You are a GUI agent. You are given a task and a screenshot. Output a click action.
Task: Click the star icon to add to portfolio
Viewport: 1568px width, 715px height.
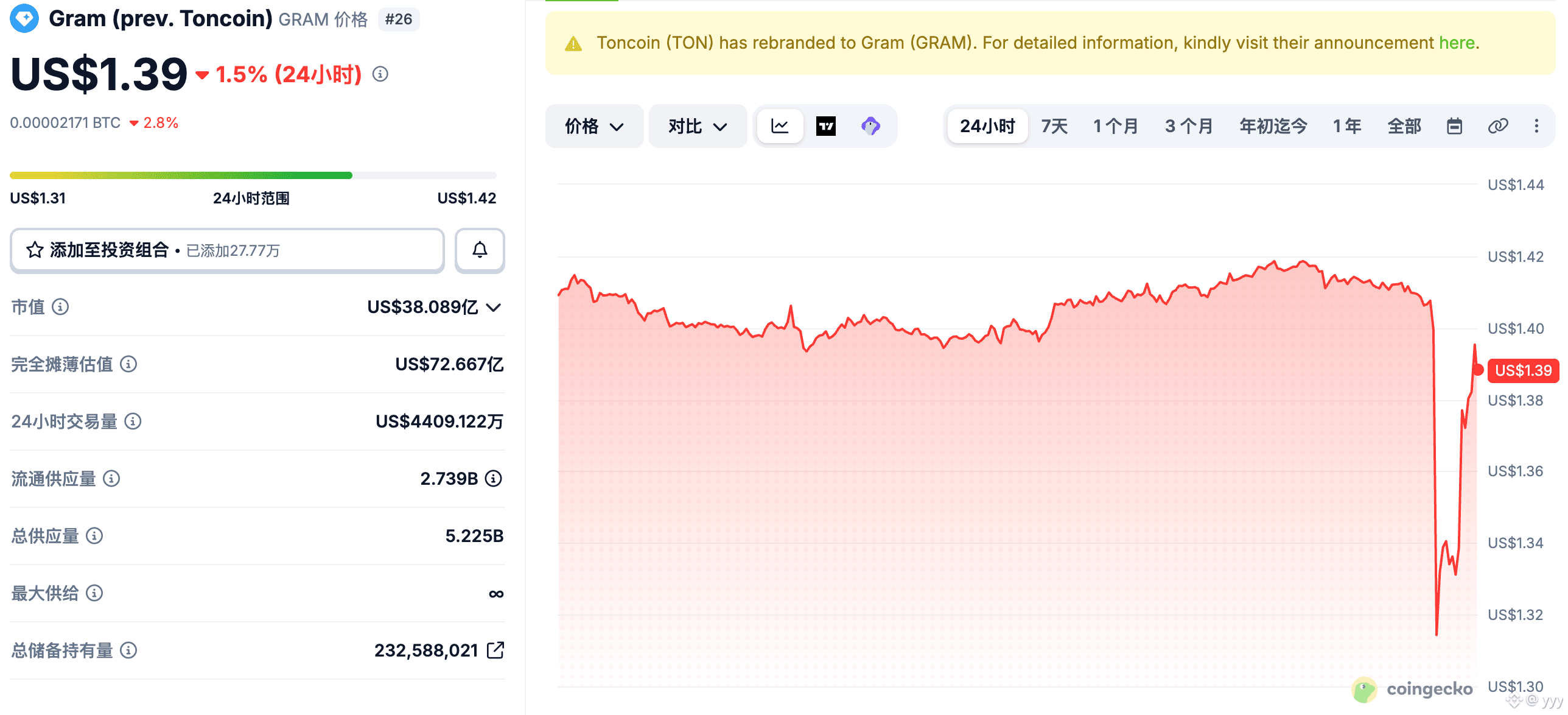tap(35, 250)
